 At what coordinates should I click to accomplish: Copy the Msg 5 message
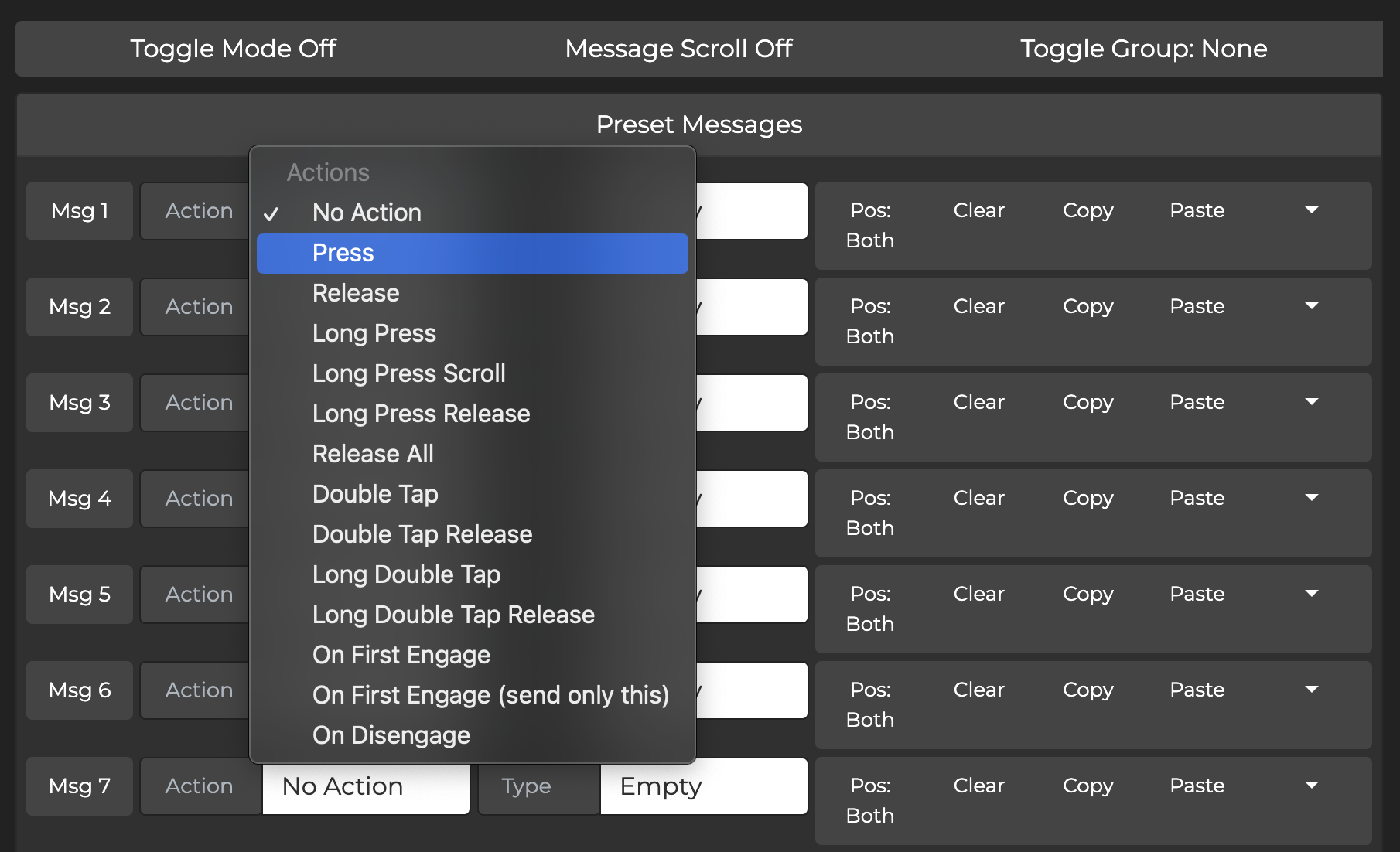coord(1088,594)
